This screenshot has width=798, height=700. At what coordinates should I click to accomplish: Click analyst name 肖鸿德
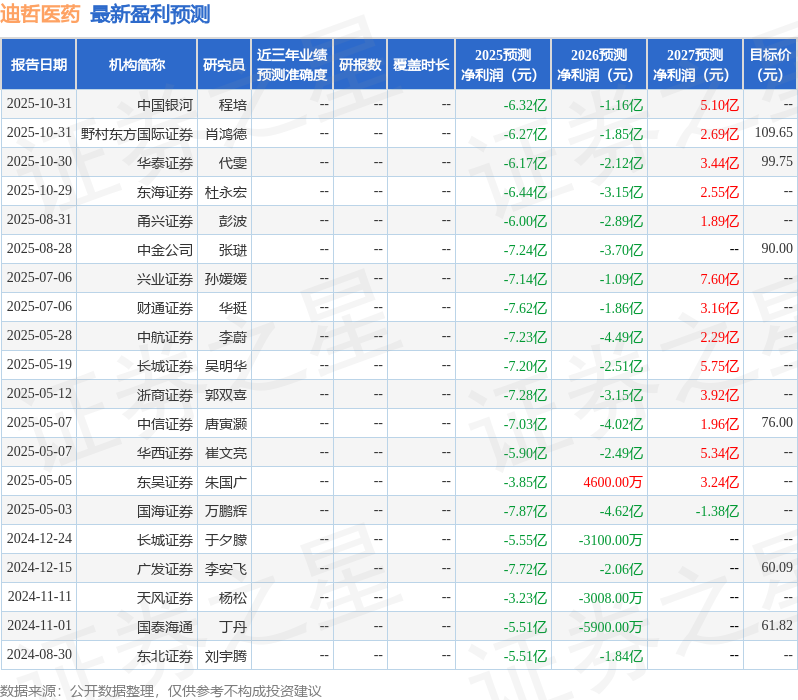(x=226, y=134)
